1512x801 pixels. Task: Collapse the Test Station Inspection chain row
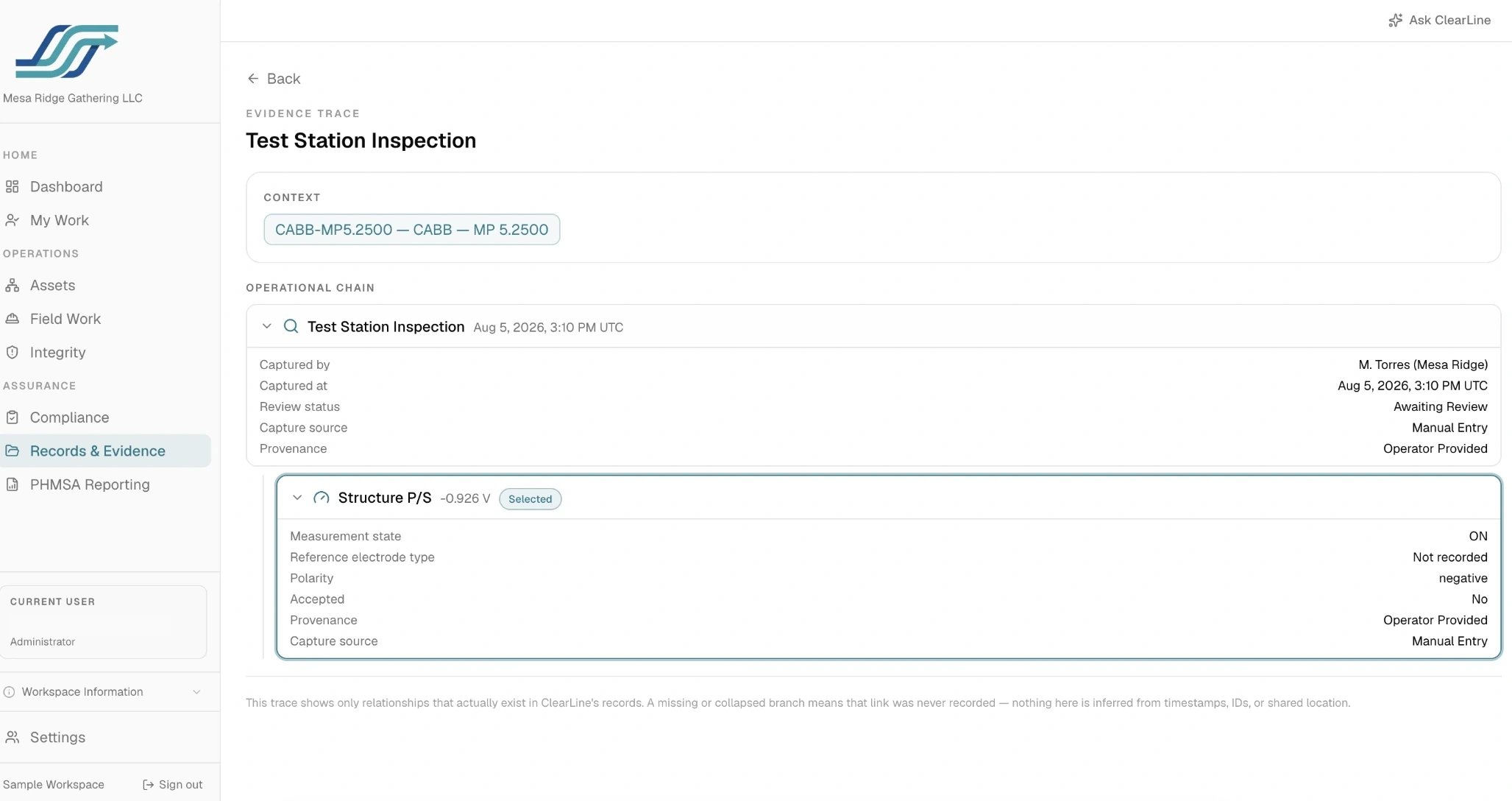tap(267, 326)
